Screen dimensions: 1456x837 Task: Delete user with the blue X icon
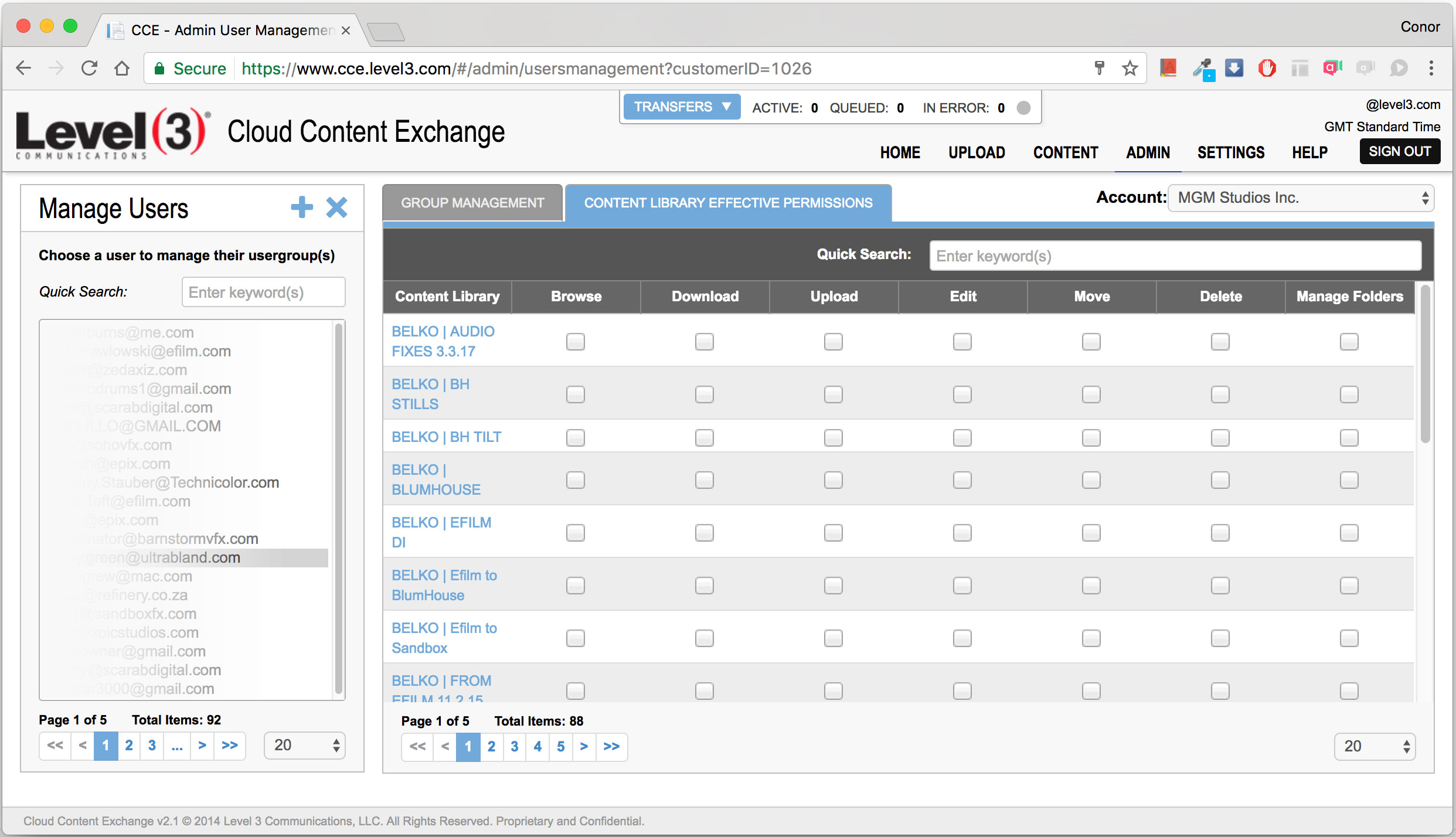point(336,207)
